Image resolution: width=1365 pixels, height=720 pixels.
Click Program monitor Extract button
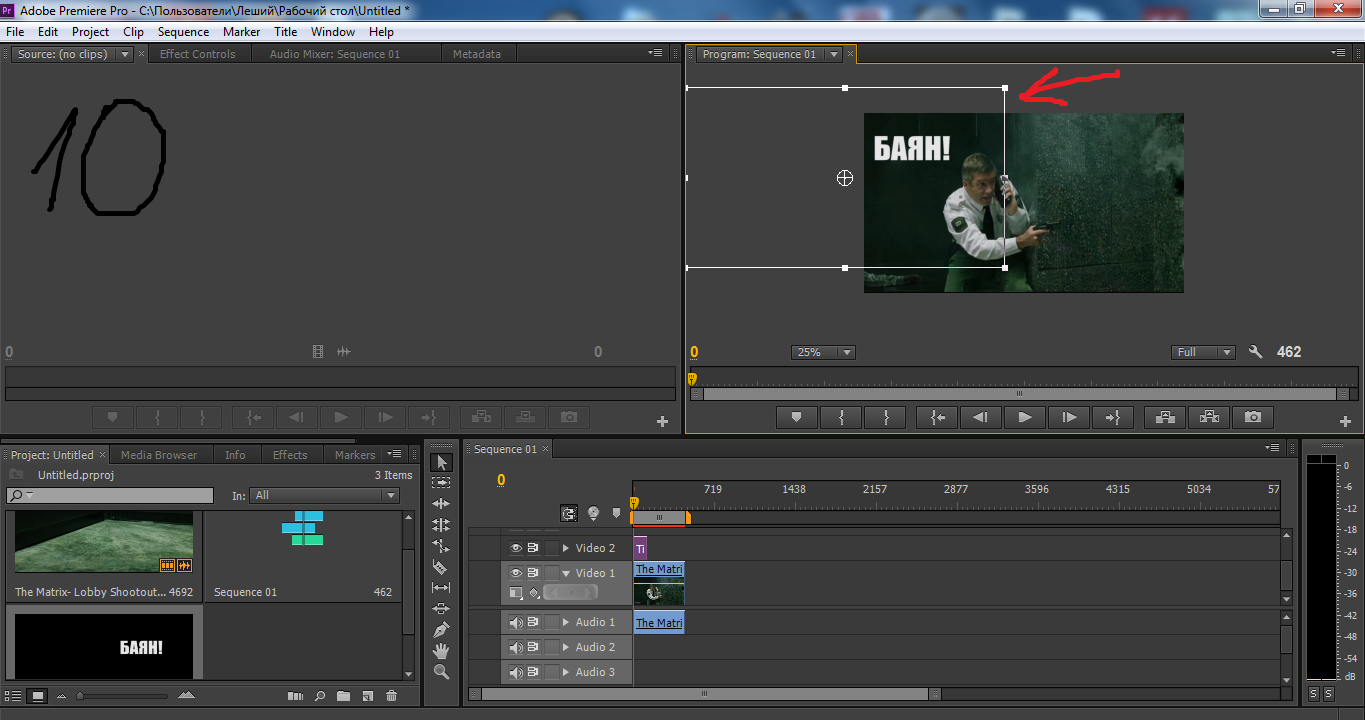point(1209,417)
